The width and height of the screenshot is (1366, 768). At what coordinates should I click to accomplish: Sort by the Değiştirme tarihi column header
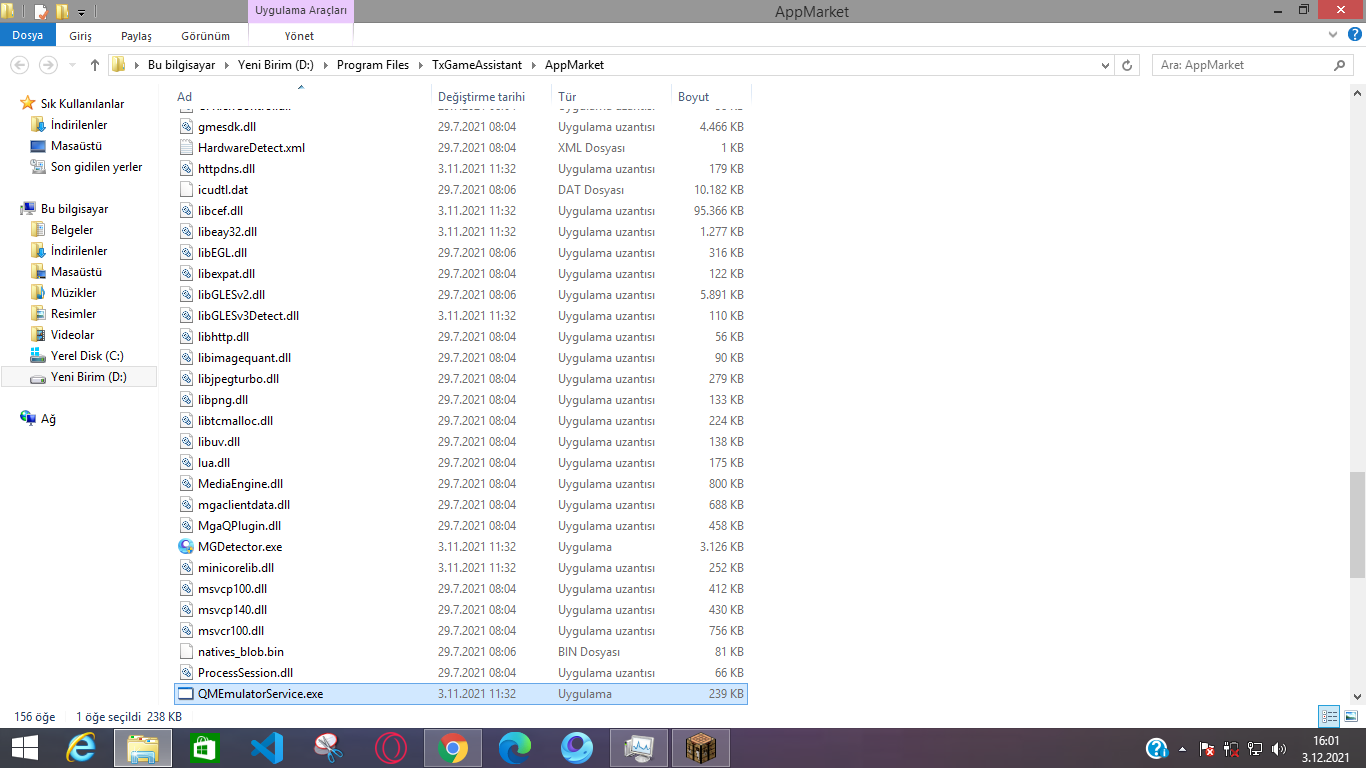pyautogui.click(x=491, y=97)
